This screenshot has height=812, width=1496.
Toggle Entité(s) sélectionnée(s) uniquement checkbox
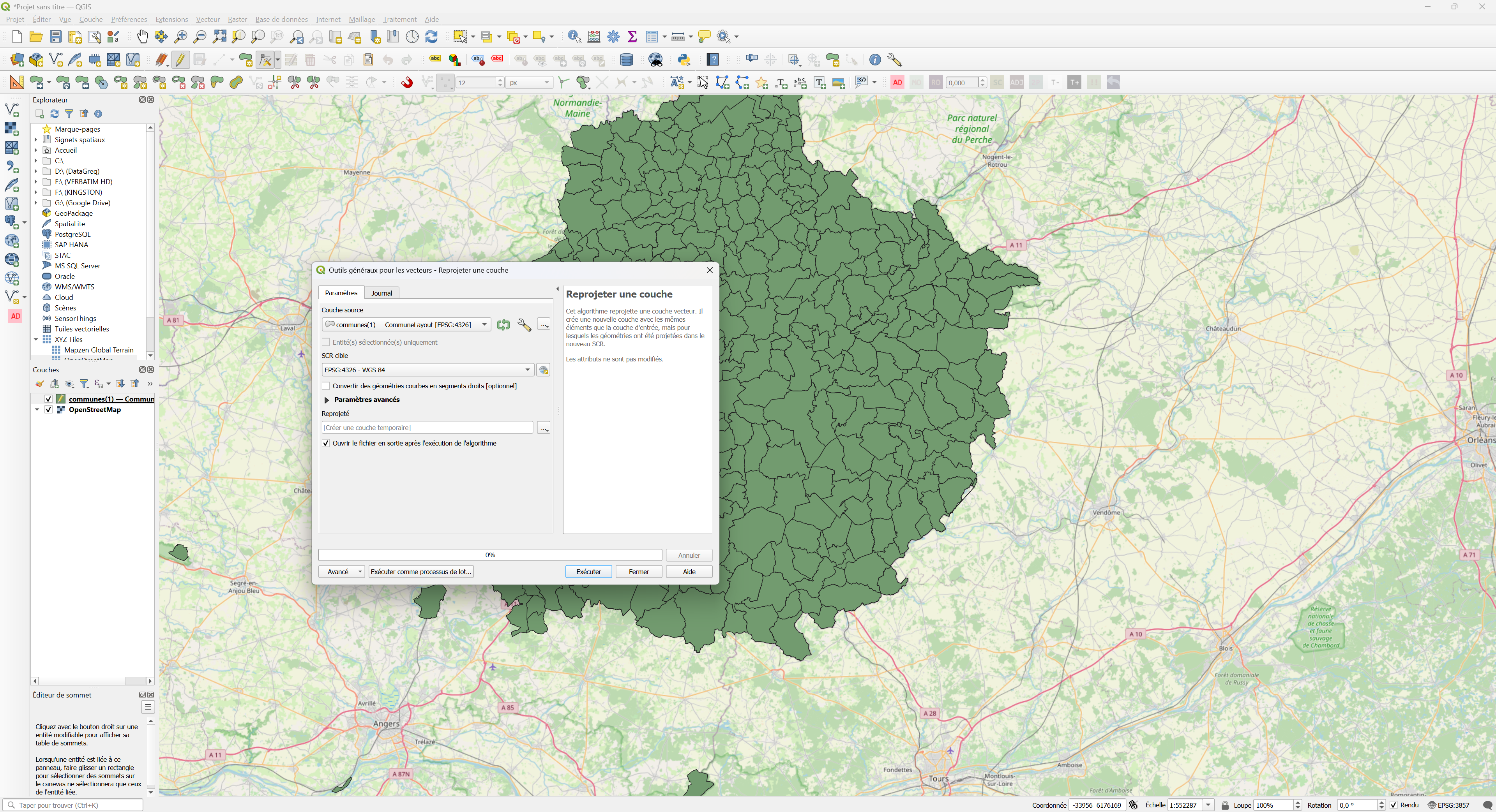click(326, 342)
